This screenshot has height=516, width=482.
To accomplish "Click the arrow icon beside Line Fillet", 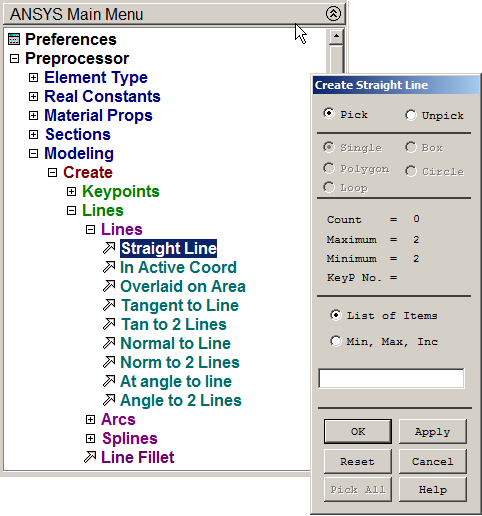I will 90,457.
